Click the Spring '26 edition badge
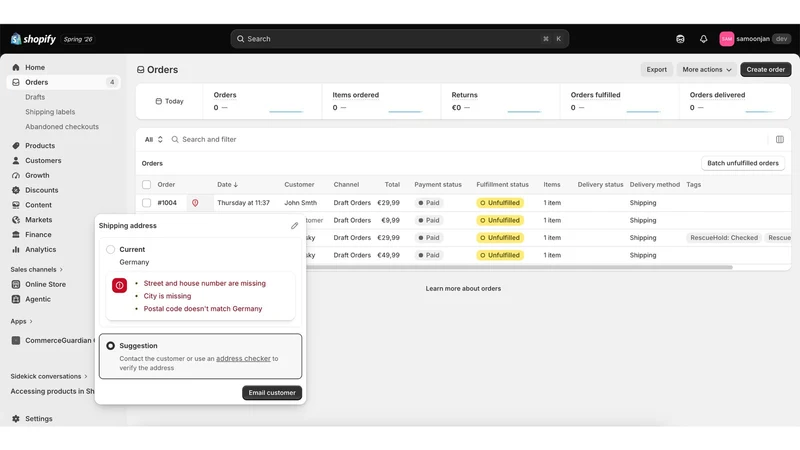The image size is (800, 450). [78, 39]
